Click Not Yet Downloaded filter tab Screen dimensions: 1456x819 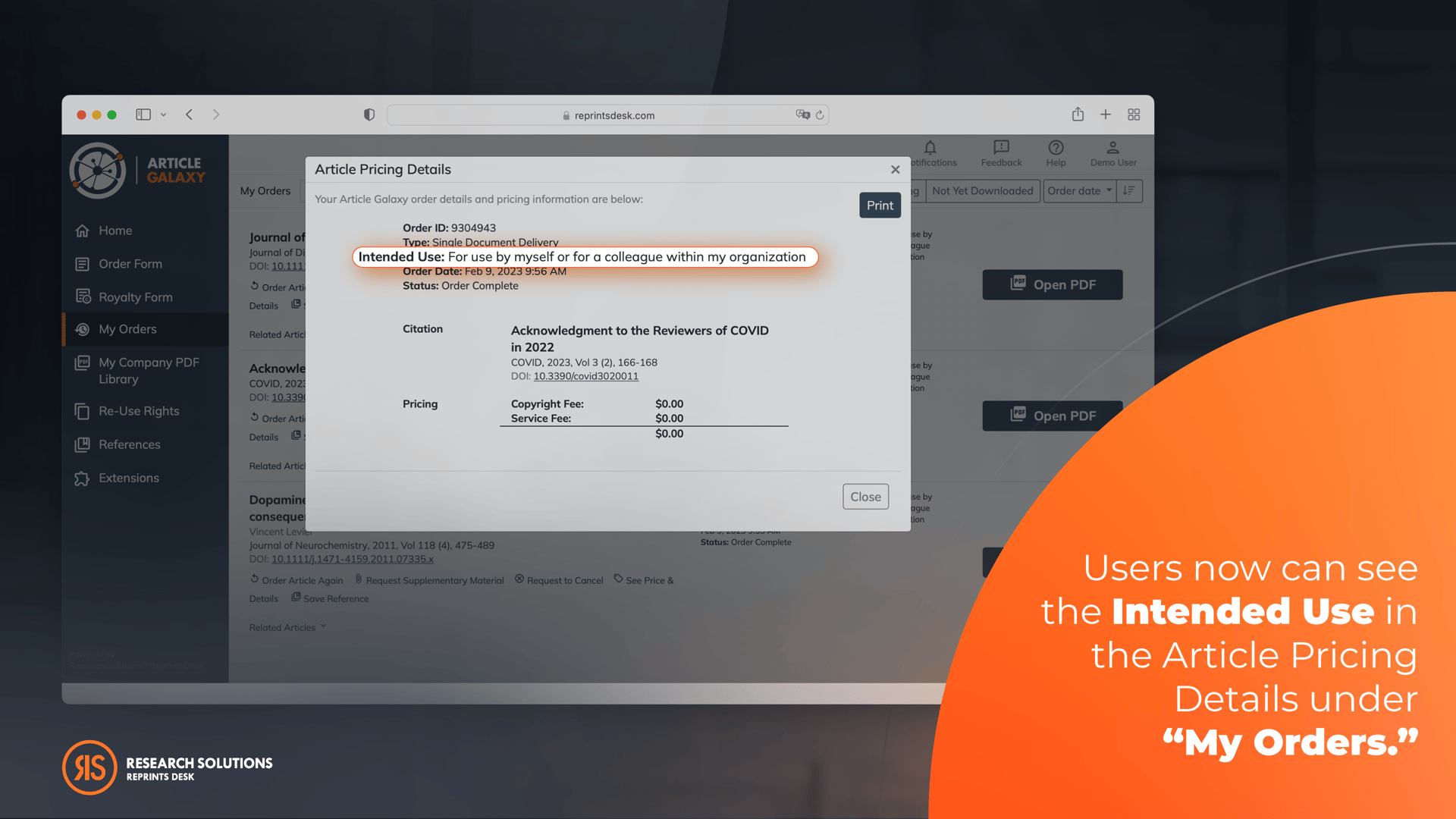coord(982,190)
